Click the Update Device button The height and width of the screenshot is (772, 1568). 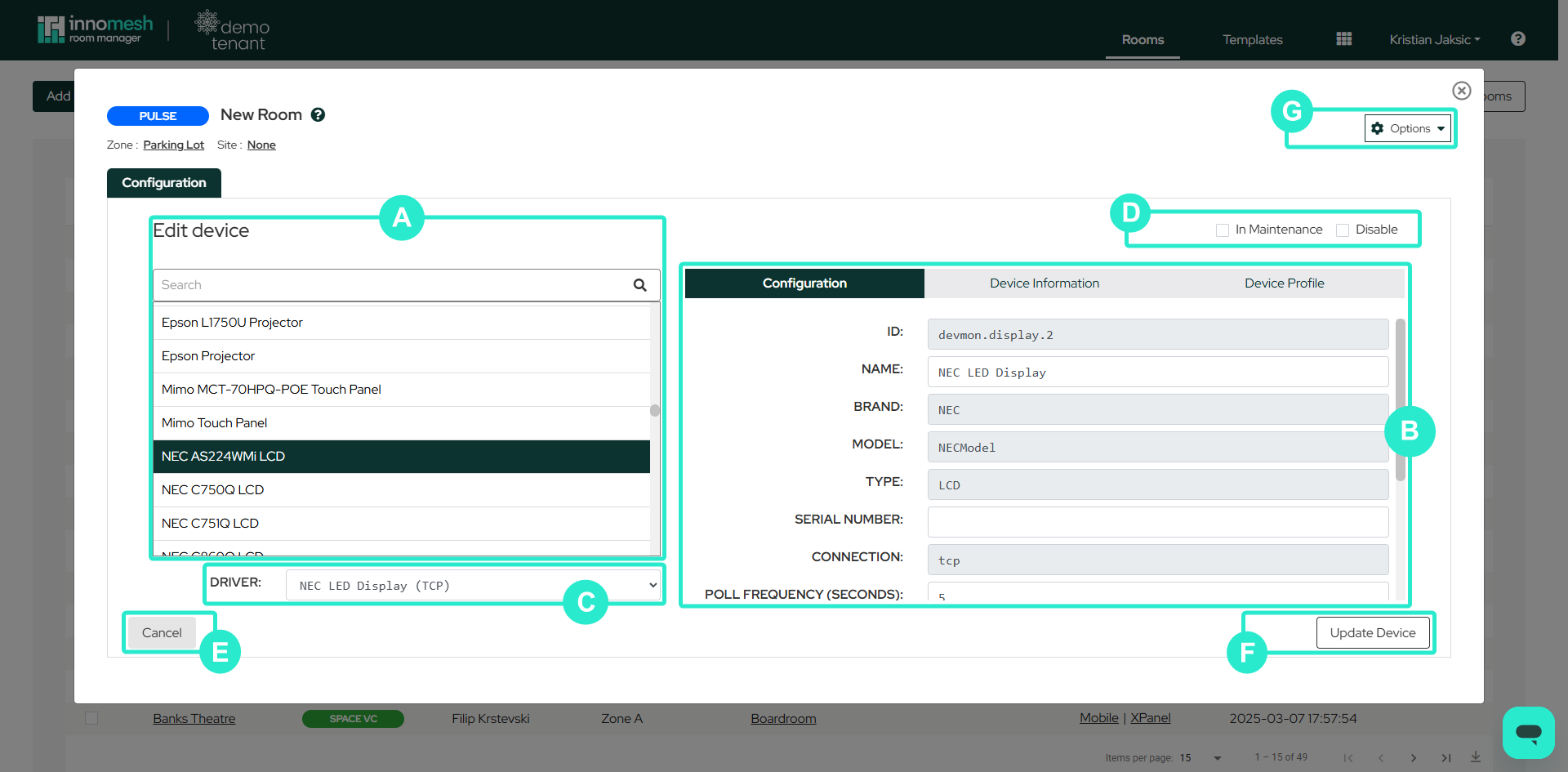tap(1373, 633)
